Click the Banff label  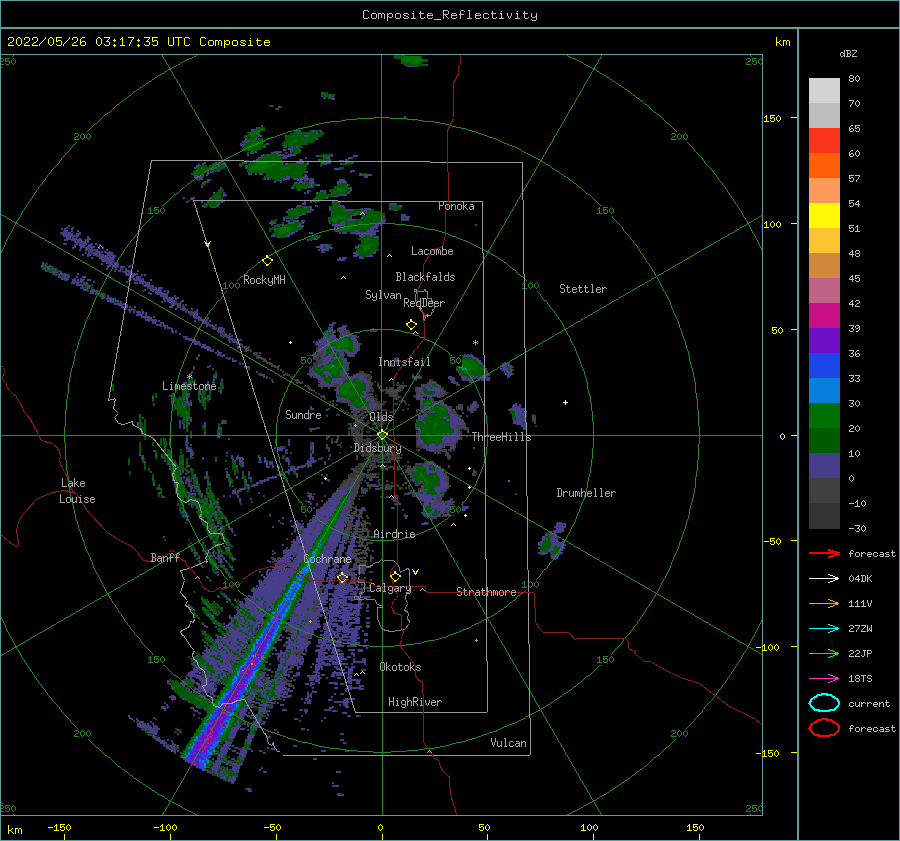point(165,557)
